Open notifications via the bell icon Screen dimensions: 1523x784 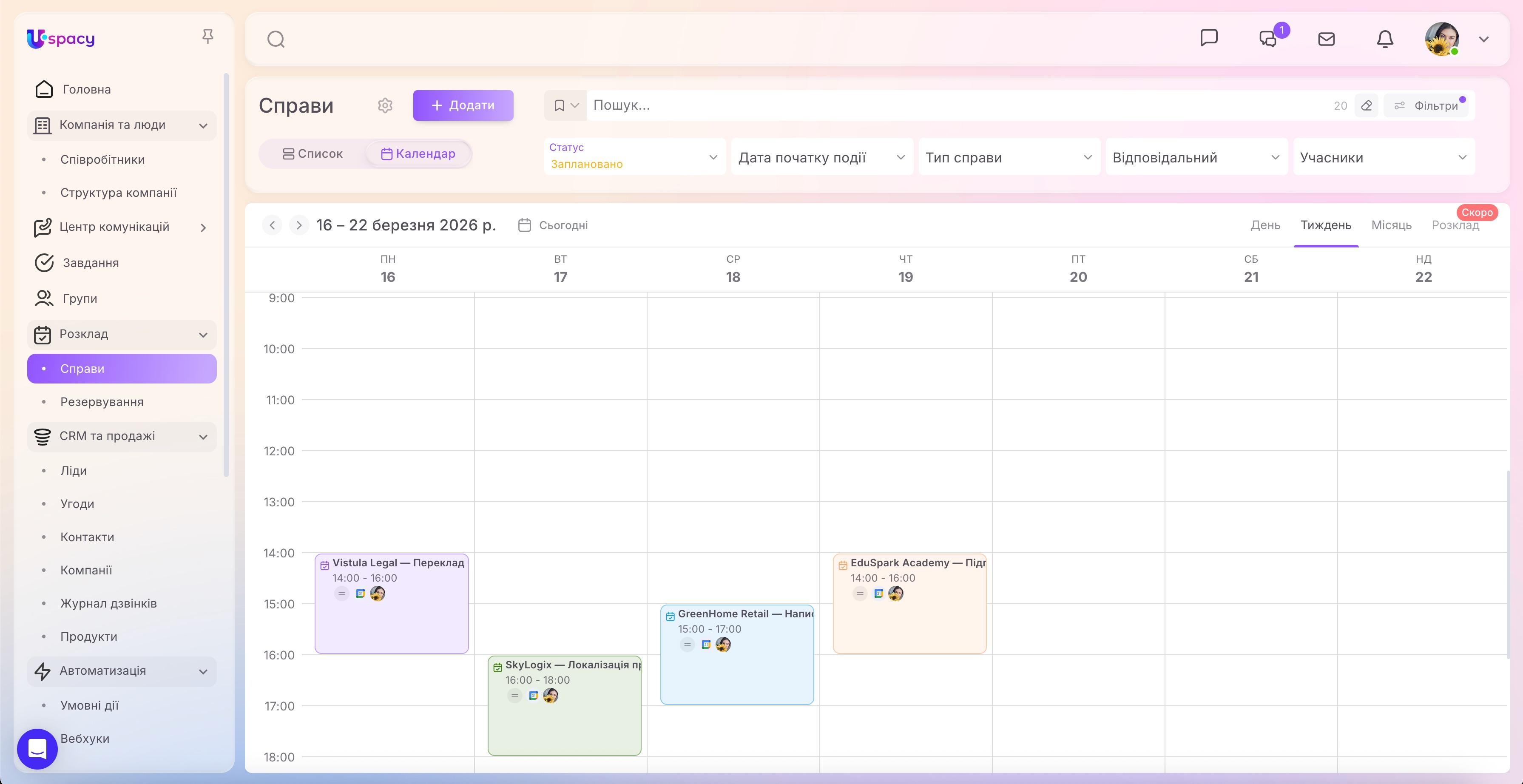click(x=1384, y=39)
